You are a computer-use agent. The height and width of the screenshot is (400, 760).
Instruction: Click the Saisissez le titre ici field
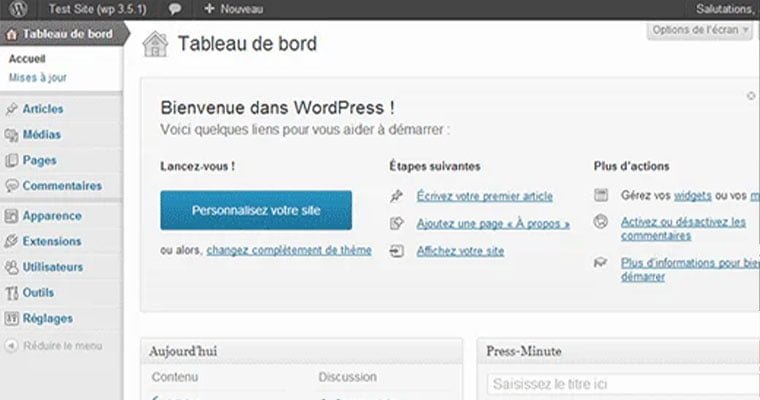(623, 384)
